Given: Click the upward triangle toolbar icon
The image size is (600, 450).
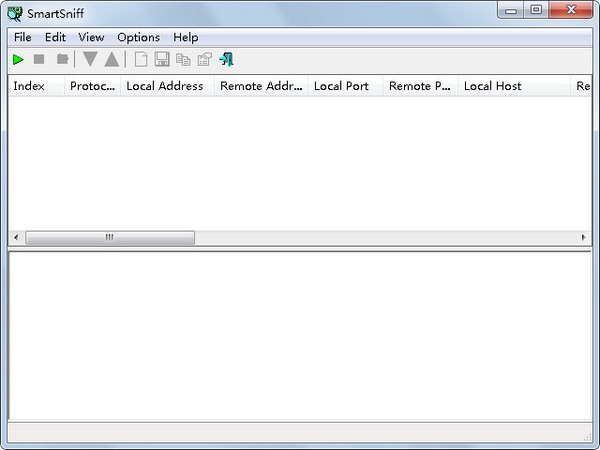Looking at the screenshot, I should click(x=112, y=59).
